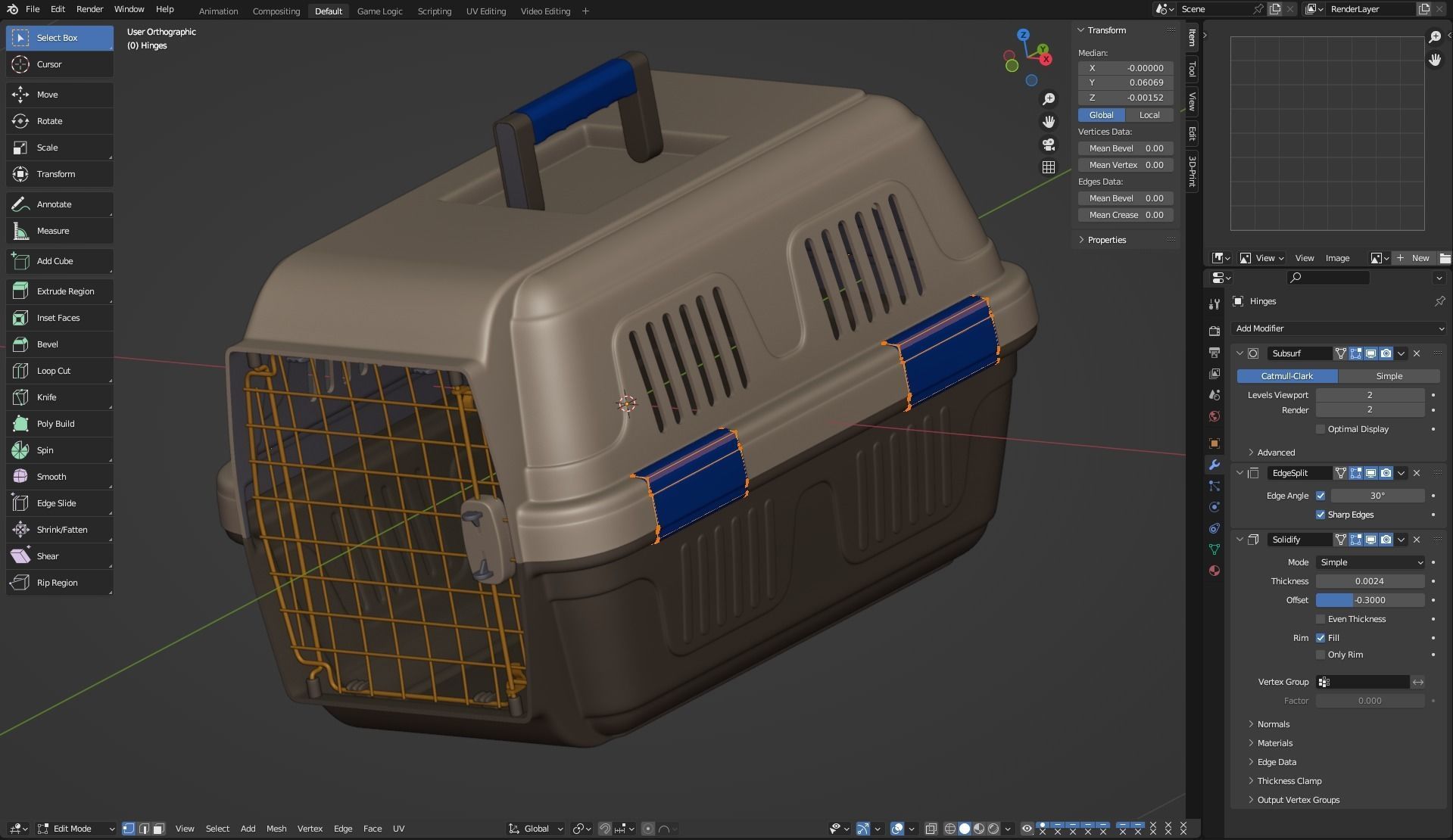The height and width of the screenshot is (840, 1453).
Task: Open the Add Modifier dropdown
Action: click(1339, 328)
